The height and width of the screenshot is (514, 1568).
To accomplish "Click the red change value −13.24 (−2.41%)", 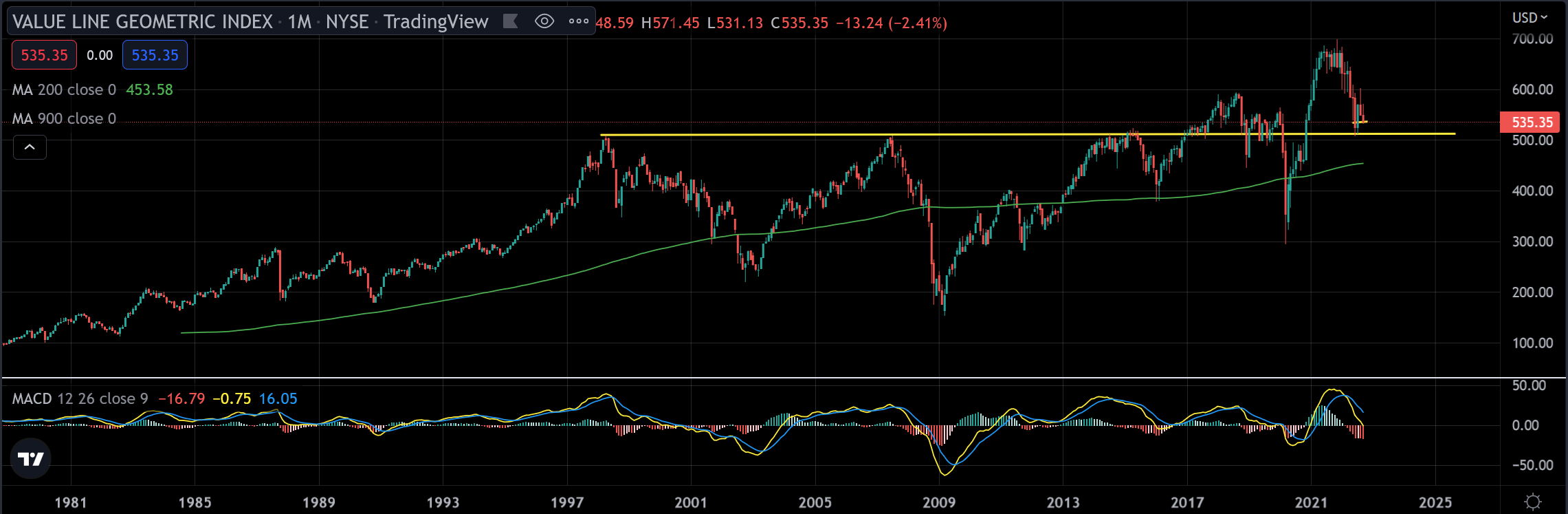I will (x=892, y=23).
